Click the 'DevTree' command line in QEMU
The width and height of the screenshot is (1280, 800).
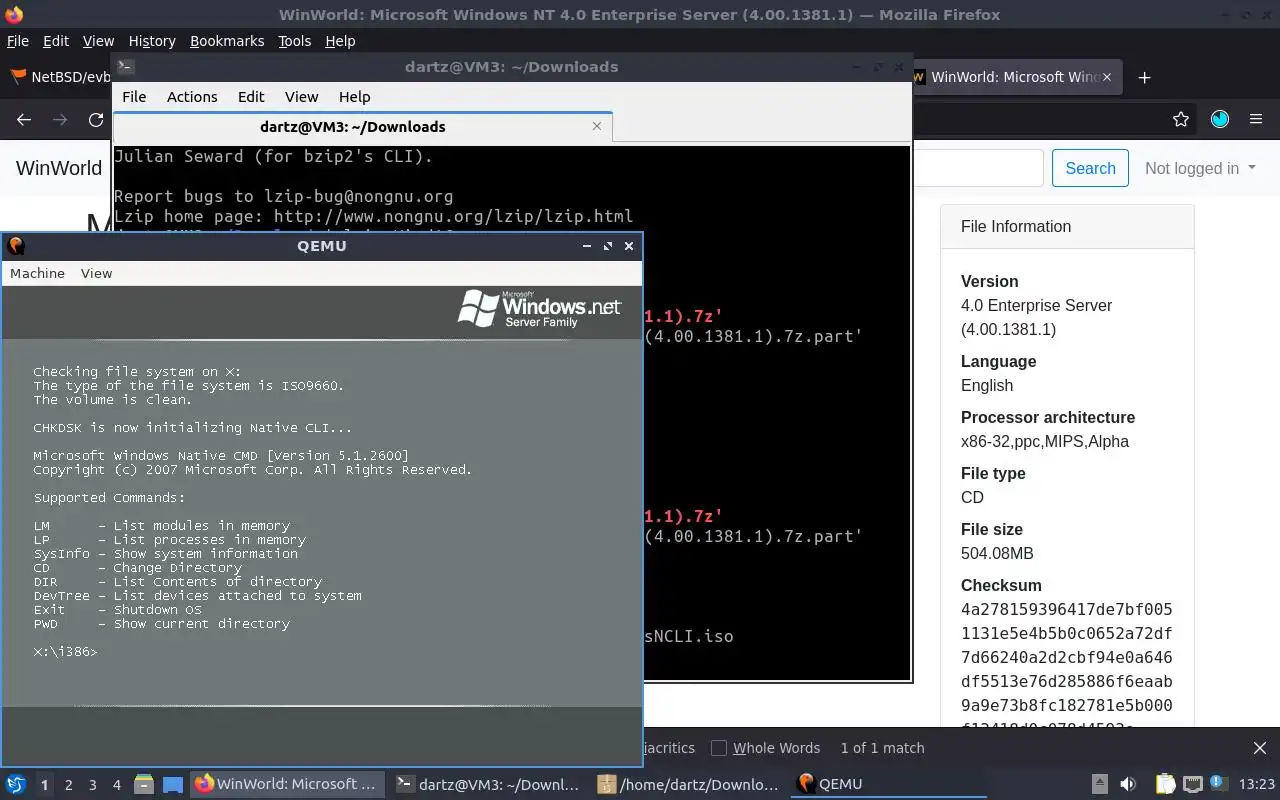(197, 595)
